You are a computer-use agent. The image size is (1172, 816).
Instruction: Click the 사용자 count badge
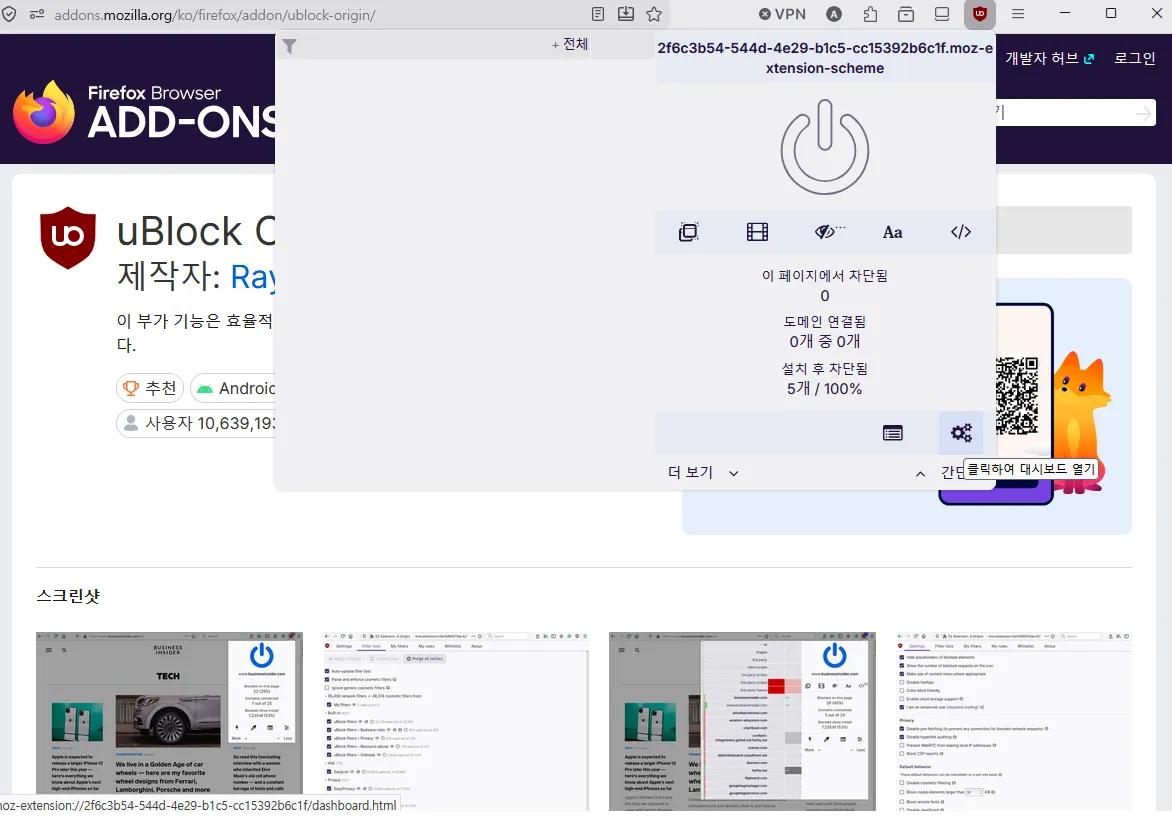click(x=197, y=423)
